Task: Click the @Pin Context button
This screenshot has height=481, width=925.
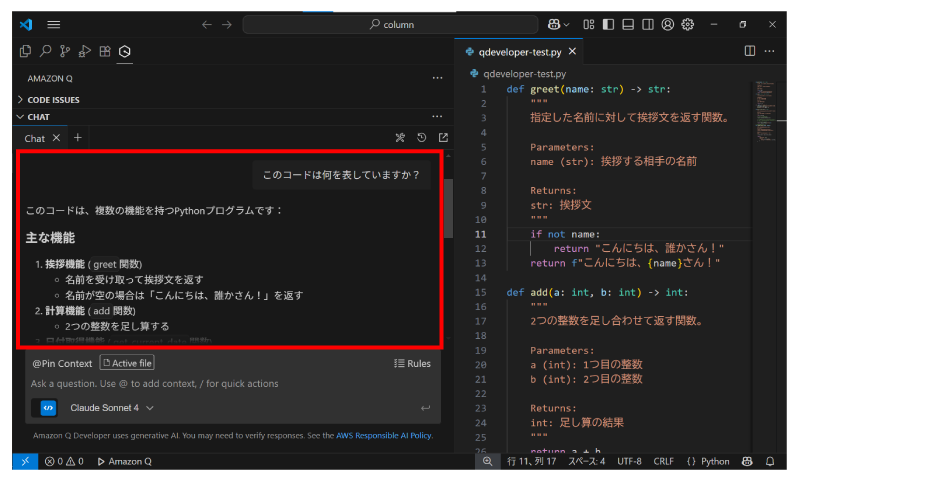Action: point(62,364)
